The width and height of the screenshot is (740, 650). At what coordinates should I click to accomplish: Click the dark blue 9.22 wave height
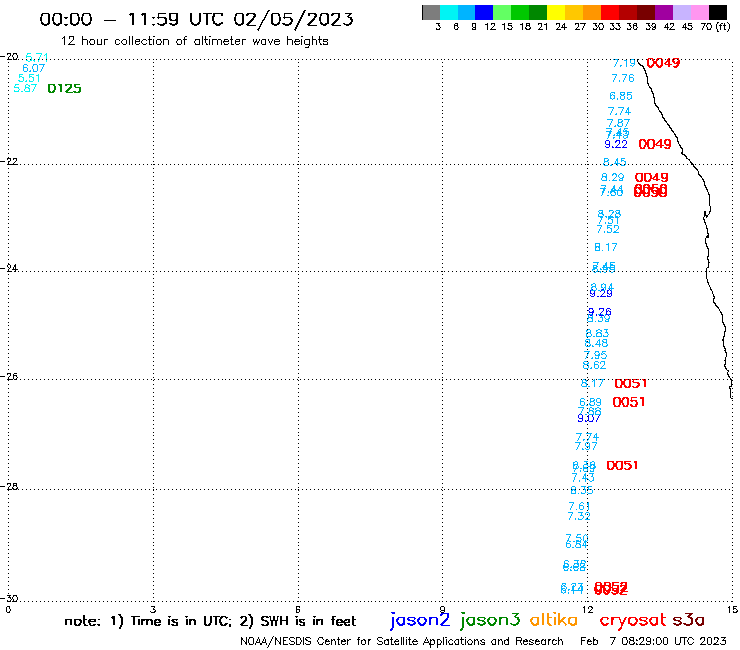pos(616,144)
